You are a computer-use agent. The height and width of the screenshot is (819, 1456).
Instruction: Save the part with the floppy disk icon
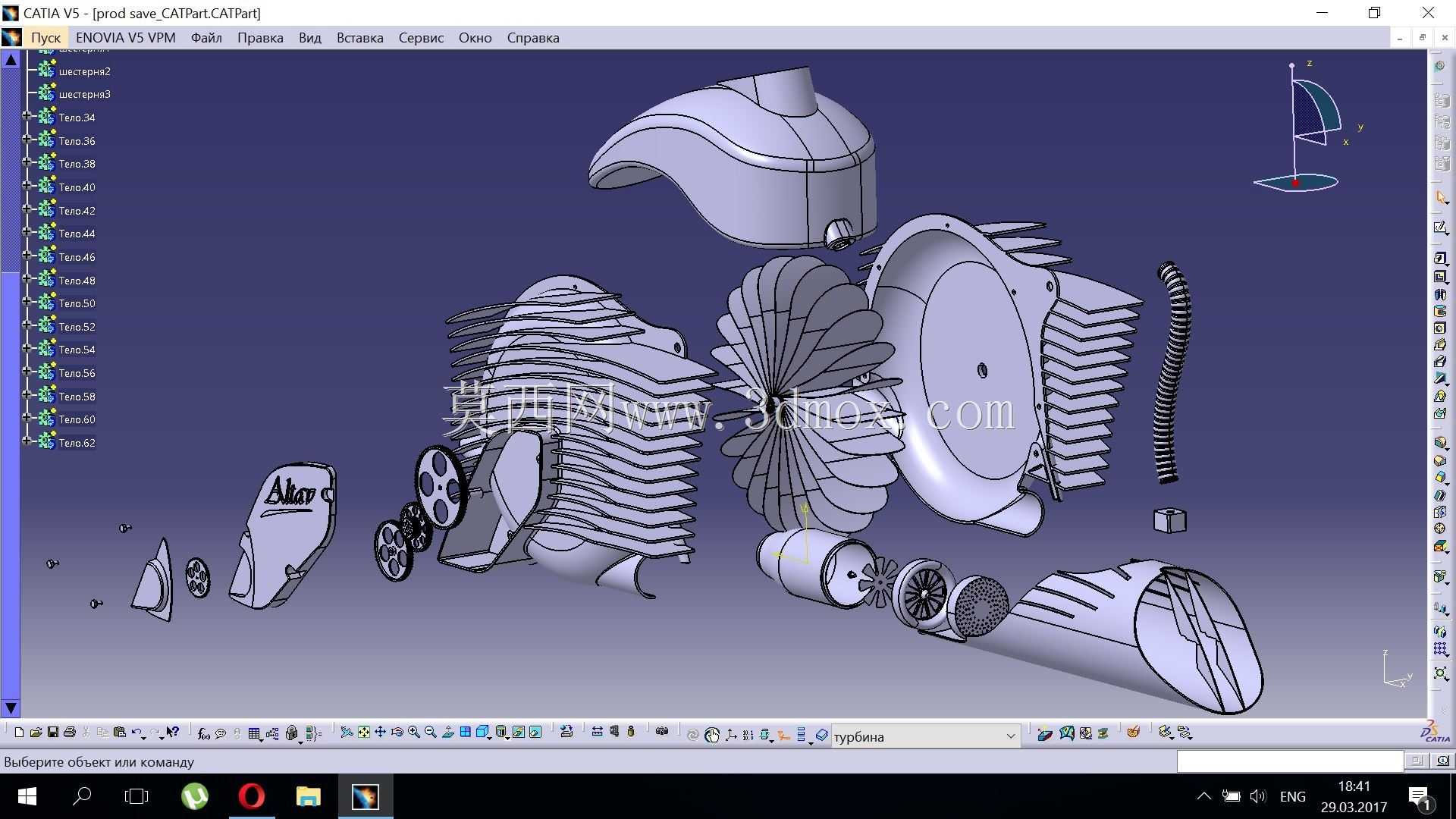point(52,733)
